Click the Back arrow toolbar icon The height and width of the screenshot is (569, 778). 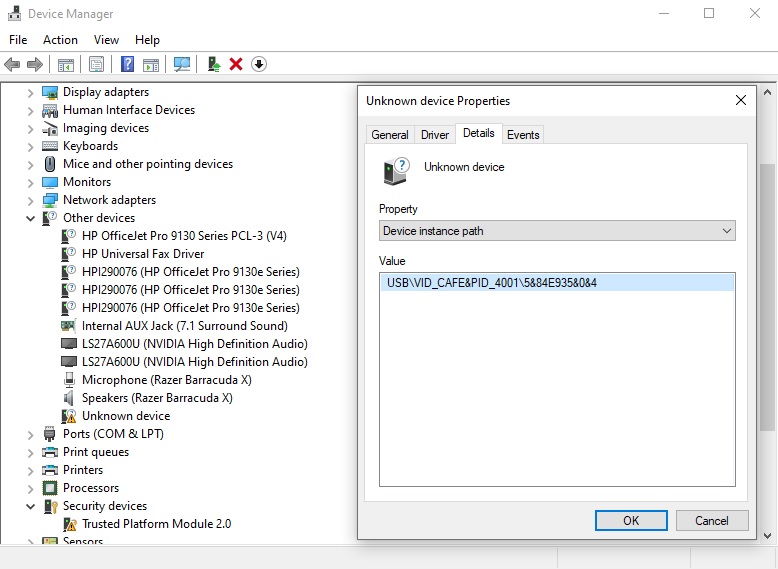tap(12, 64)
